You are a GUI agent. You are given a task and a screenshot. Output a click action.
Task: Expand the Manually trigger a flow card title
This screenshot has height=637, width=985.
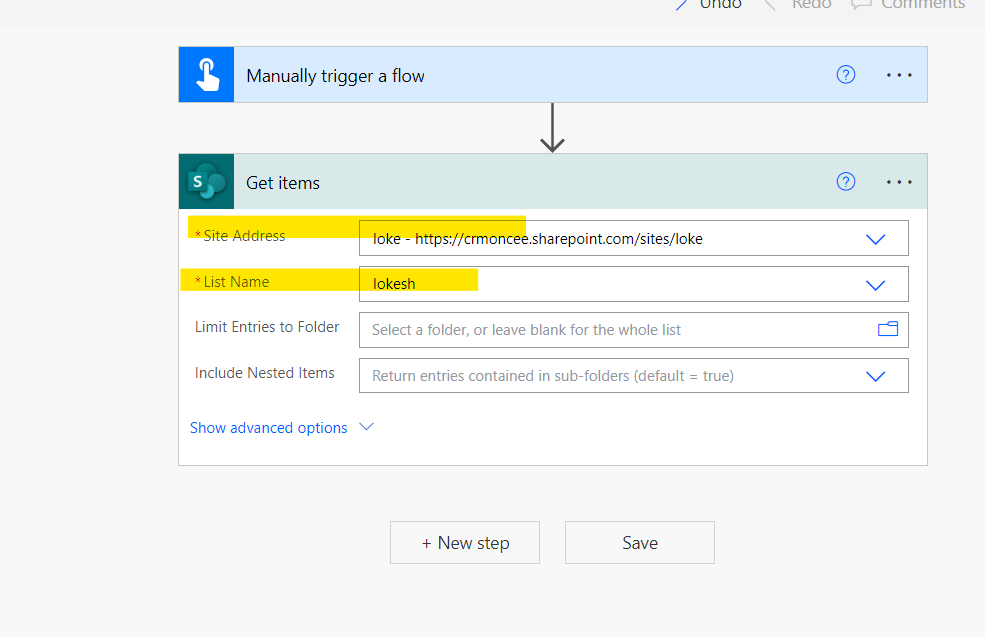point(335,76)
